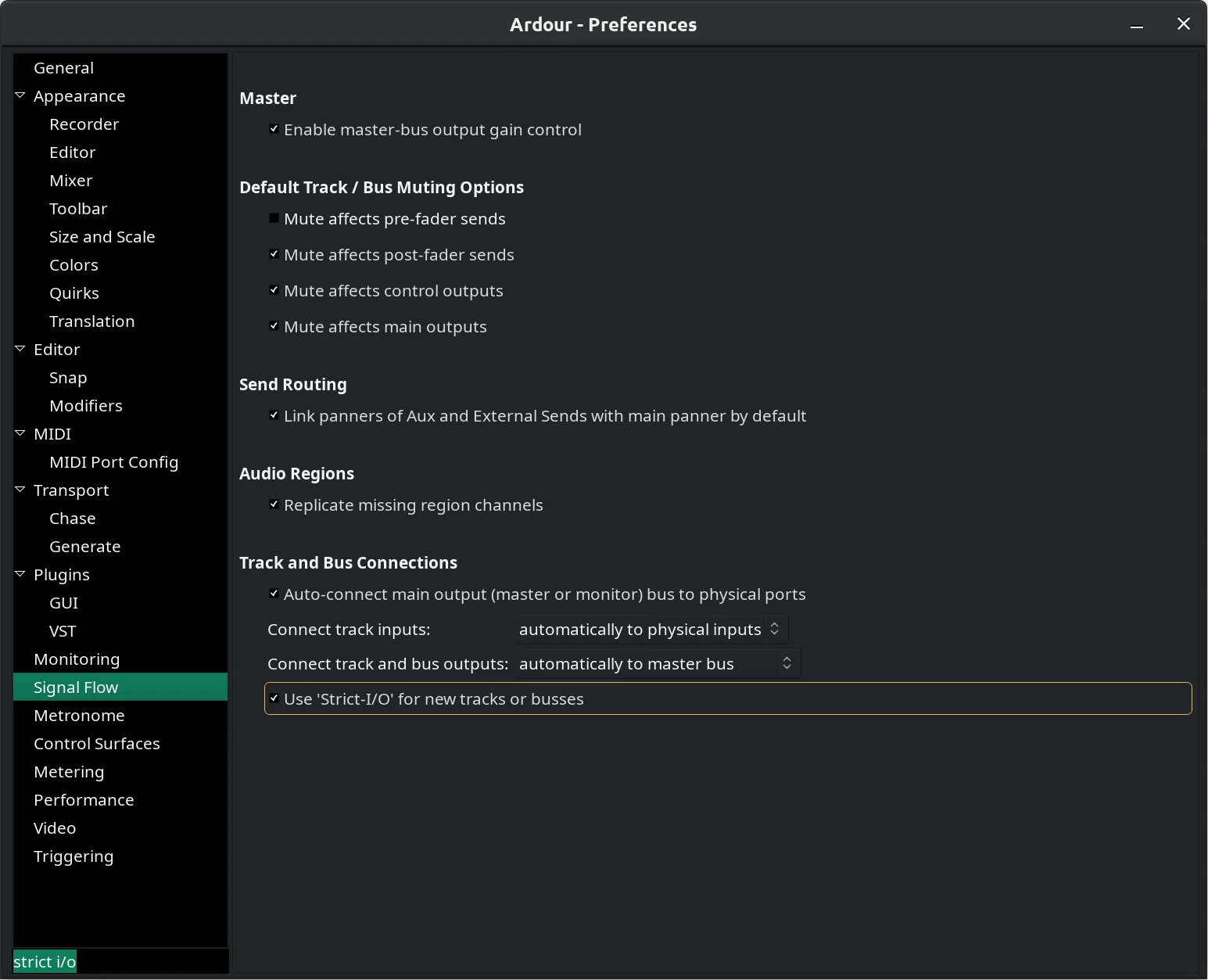
Task: Open Monitoring preferences
Action: pyautogui.click(x=77, y=659)
